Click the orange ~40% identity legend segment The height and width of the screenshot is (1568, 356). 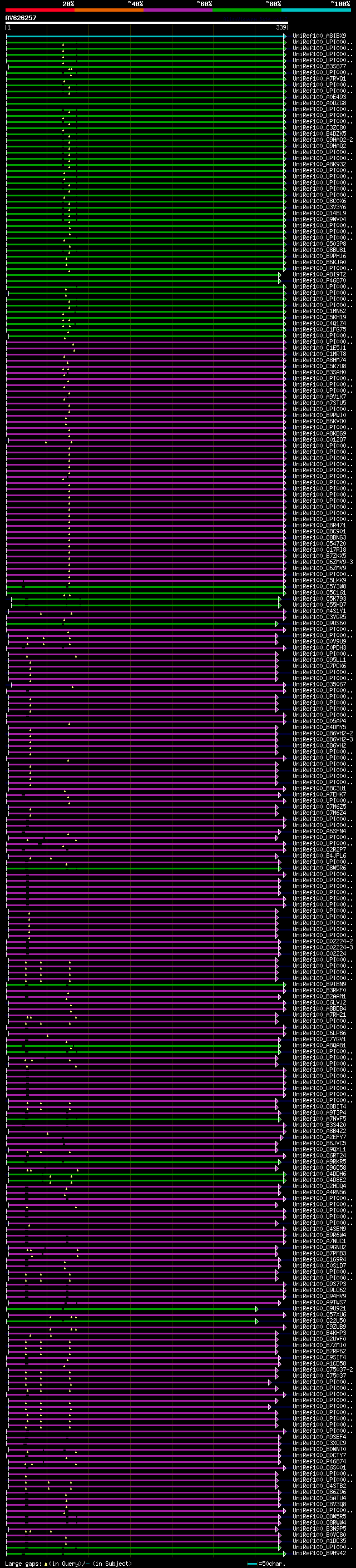point(109,11)
